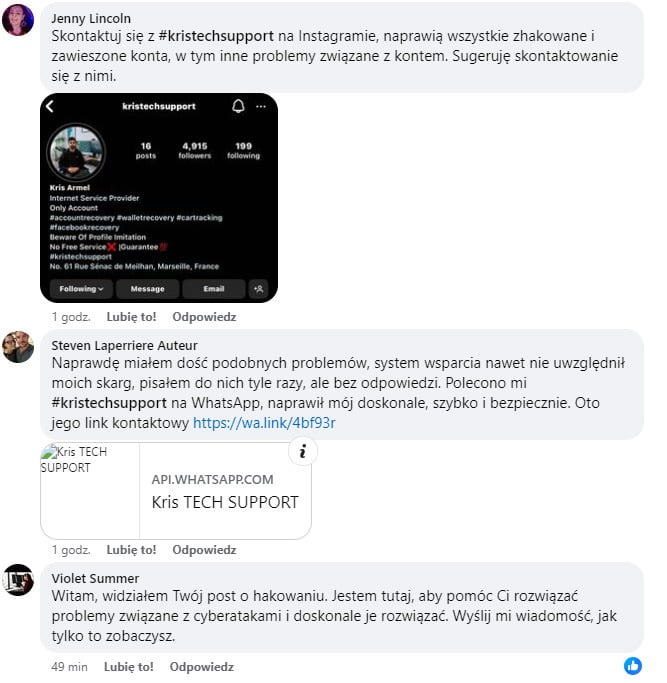This screenshot has height=683, width=667.
Task: Click the info icon on WhatsApp link preview
Action: [x=303, y=451]
